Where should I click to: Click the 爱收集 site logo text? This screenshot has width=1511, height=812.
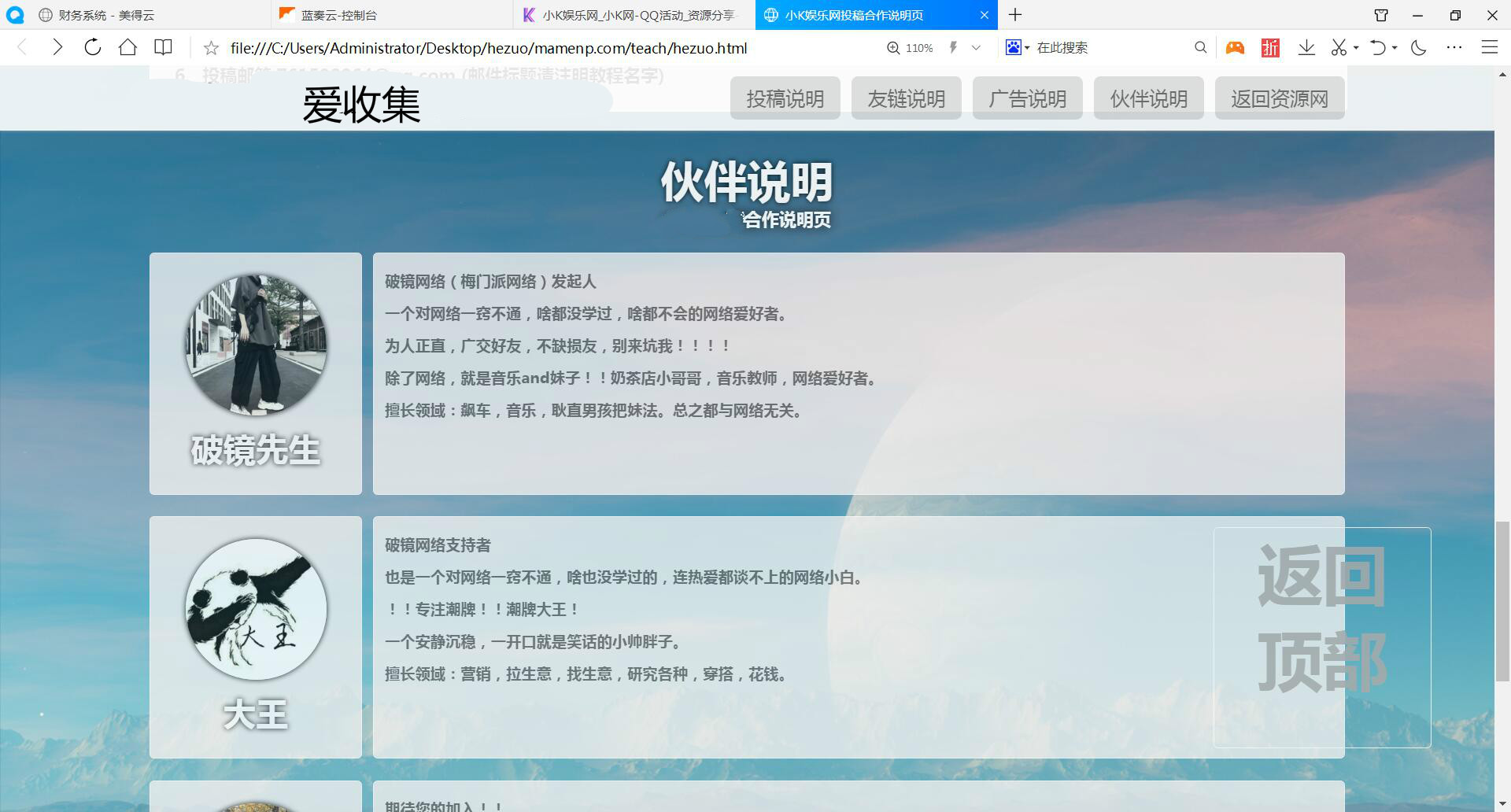pos(362,105)
